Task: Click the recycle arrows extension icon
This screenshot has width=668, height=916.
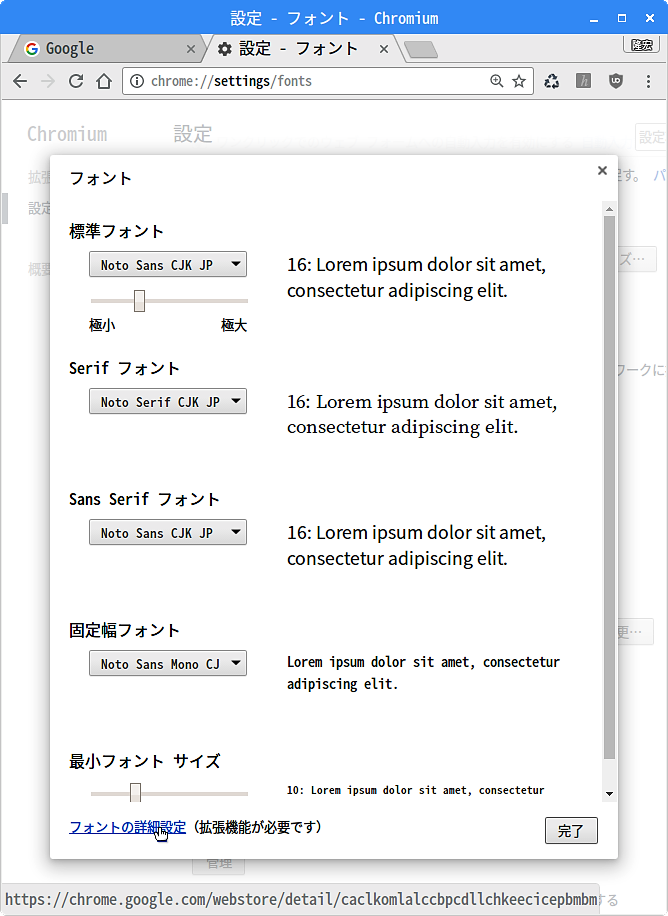Action: coord(552,81)
